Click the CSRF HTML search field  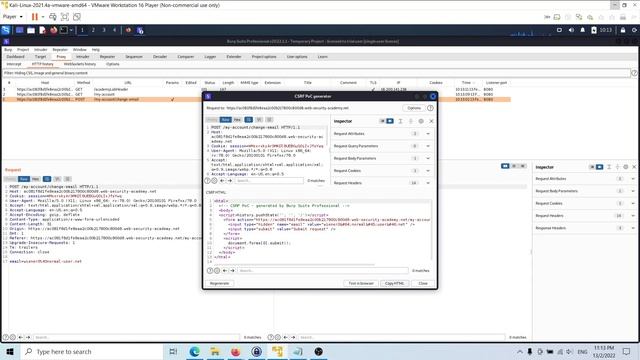(x=322, y=271)
